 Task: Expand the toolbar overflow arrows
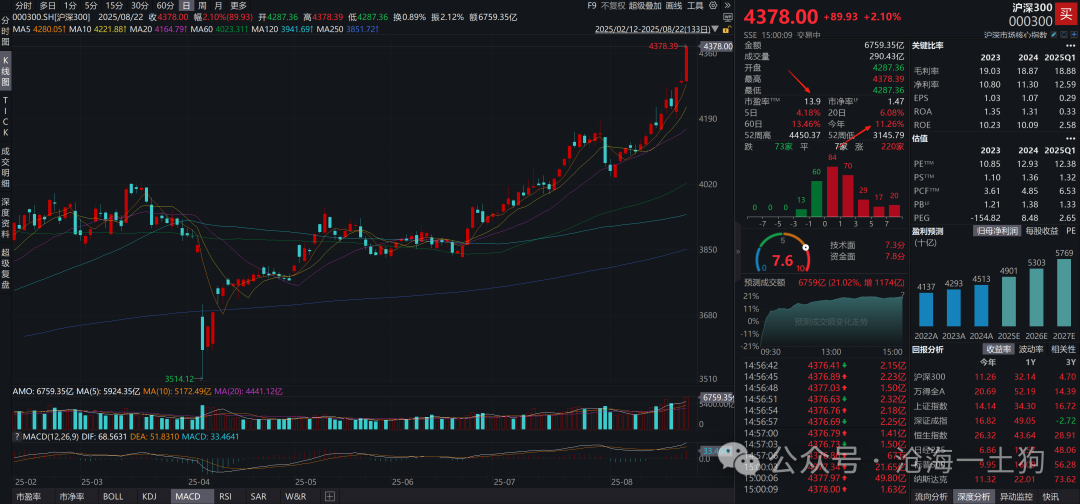[727, 5]
